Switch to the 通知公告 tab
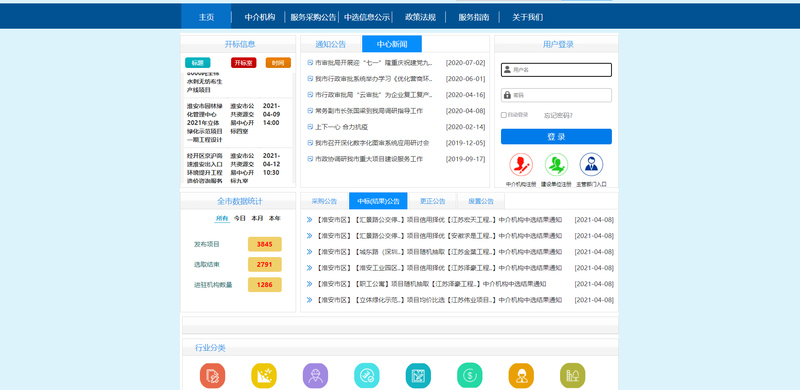The height and width of the screenshot is (390, 800). tap(331, 44)
